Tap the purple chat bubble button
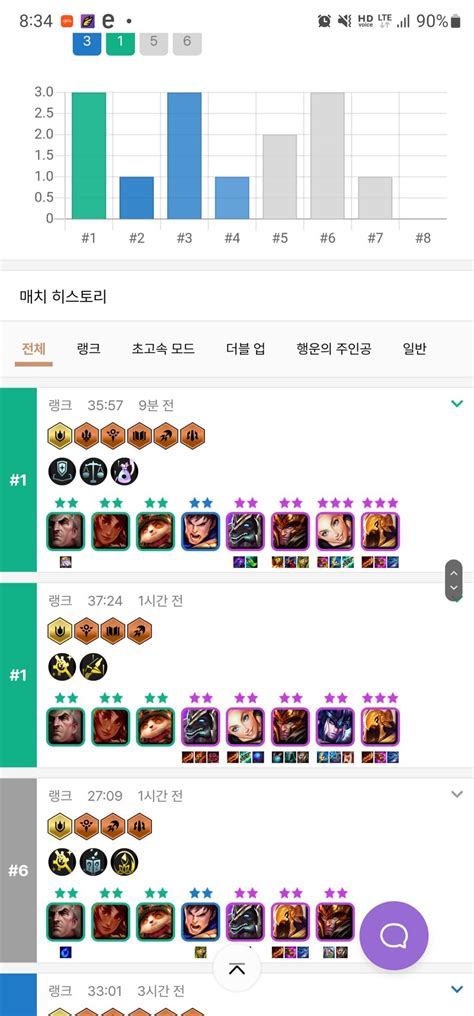Screen dimensions: 474x1016 [394, 935]
